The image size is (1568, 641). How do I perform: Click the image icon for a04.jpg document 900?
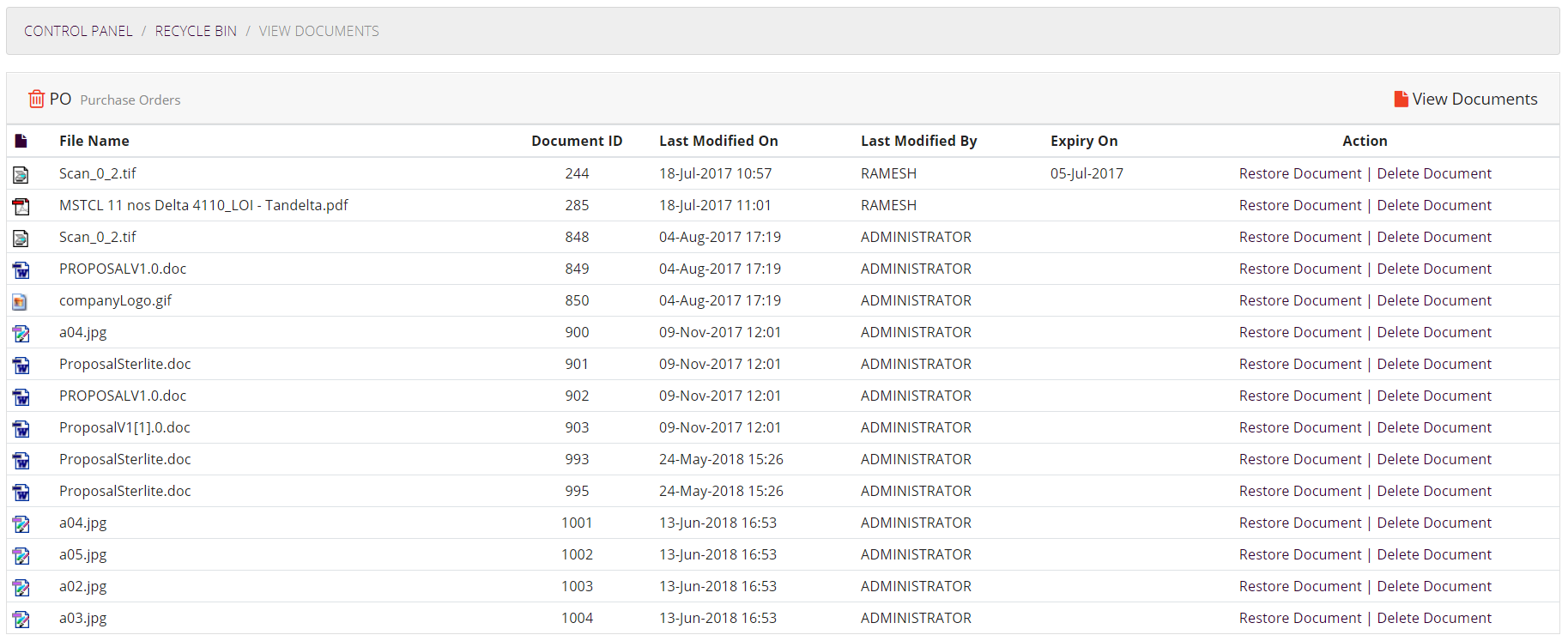click(21, 333)
